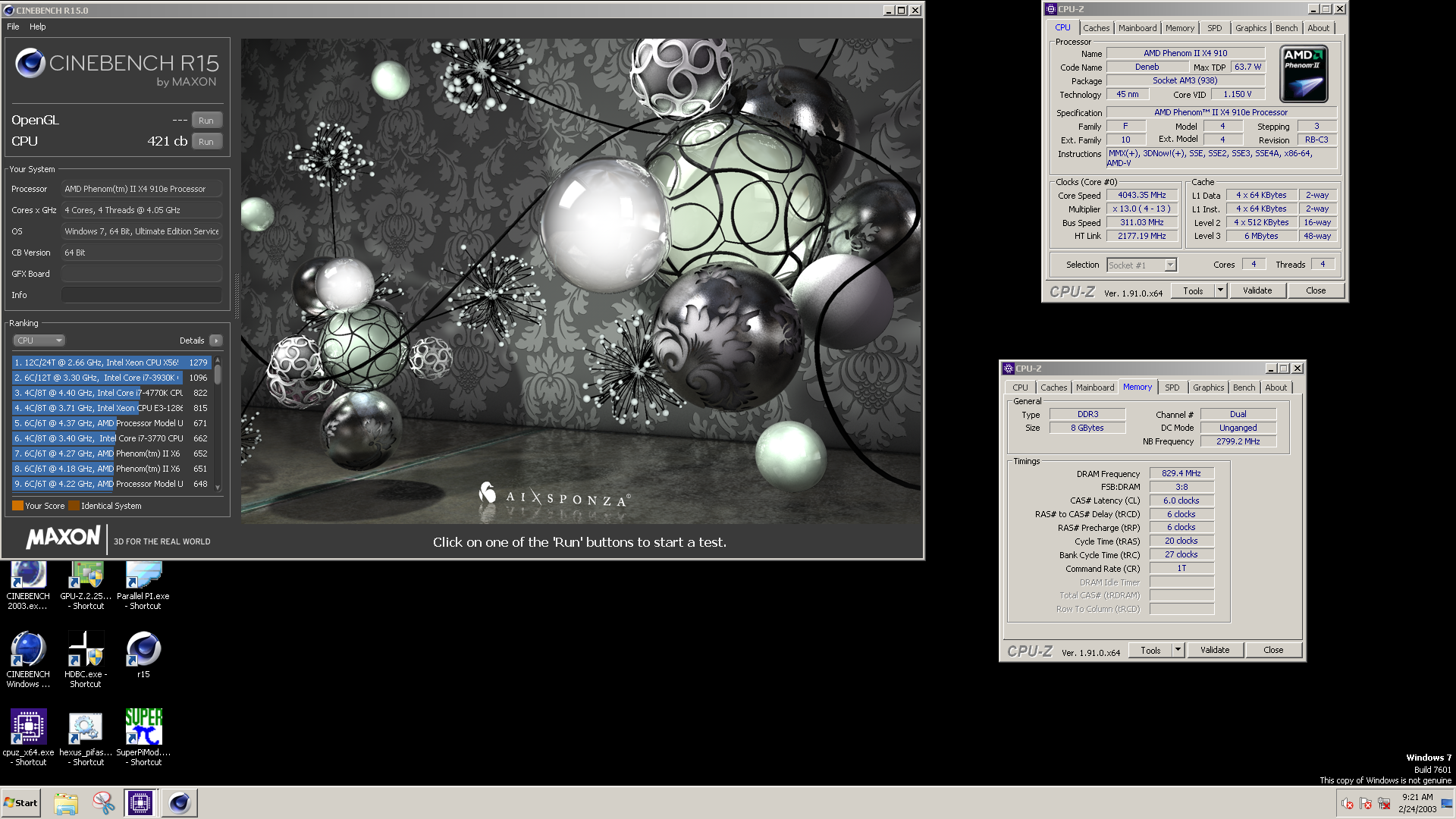Select ranking entry 5 AMD 6C/6T at 4.37 GHz

tap(111, 423)
